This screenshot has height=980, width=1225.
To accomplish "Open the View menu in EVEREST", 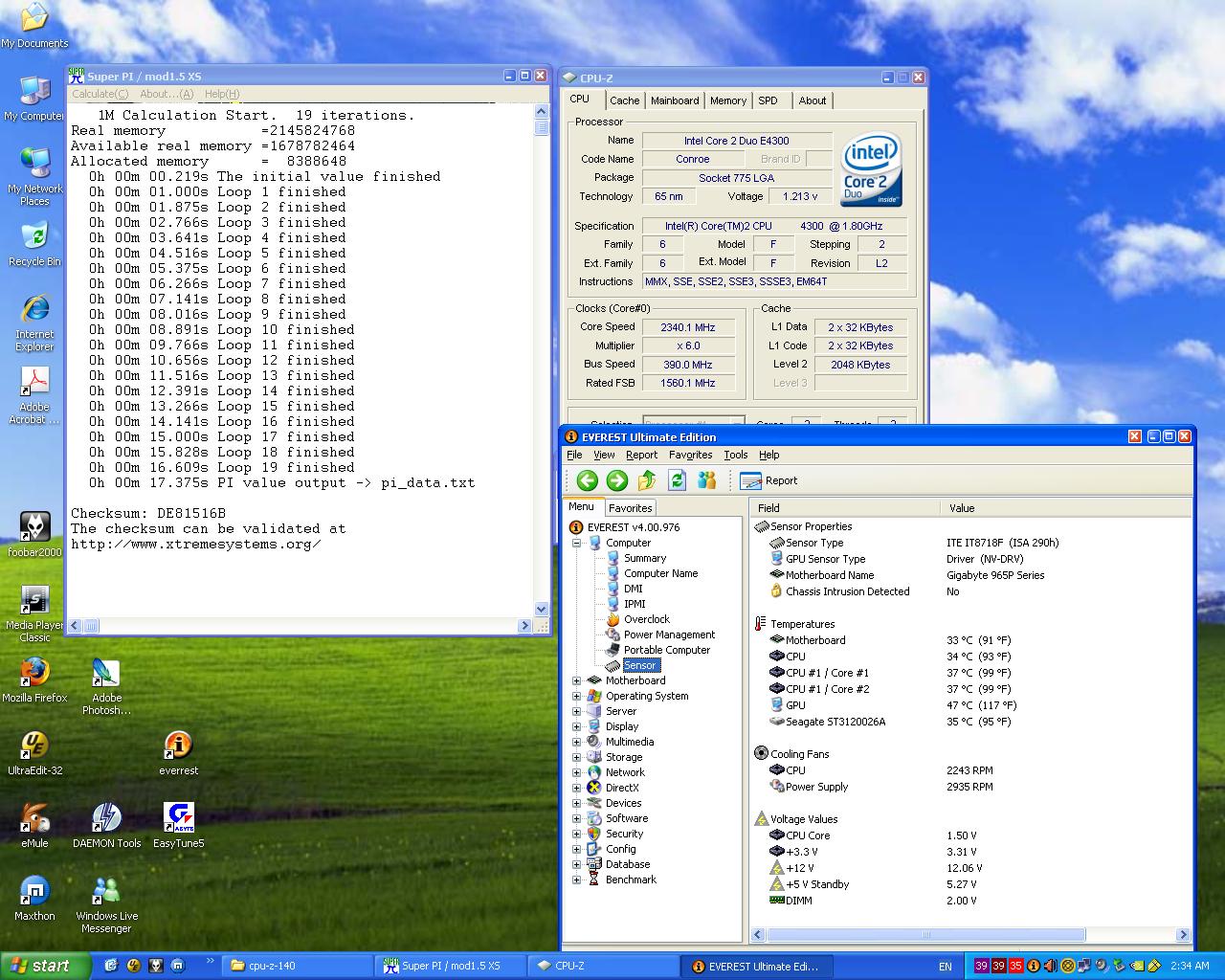I will [x=605, y=455].
